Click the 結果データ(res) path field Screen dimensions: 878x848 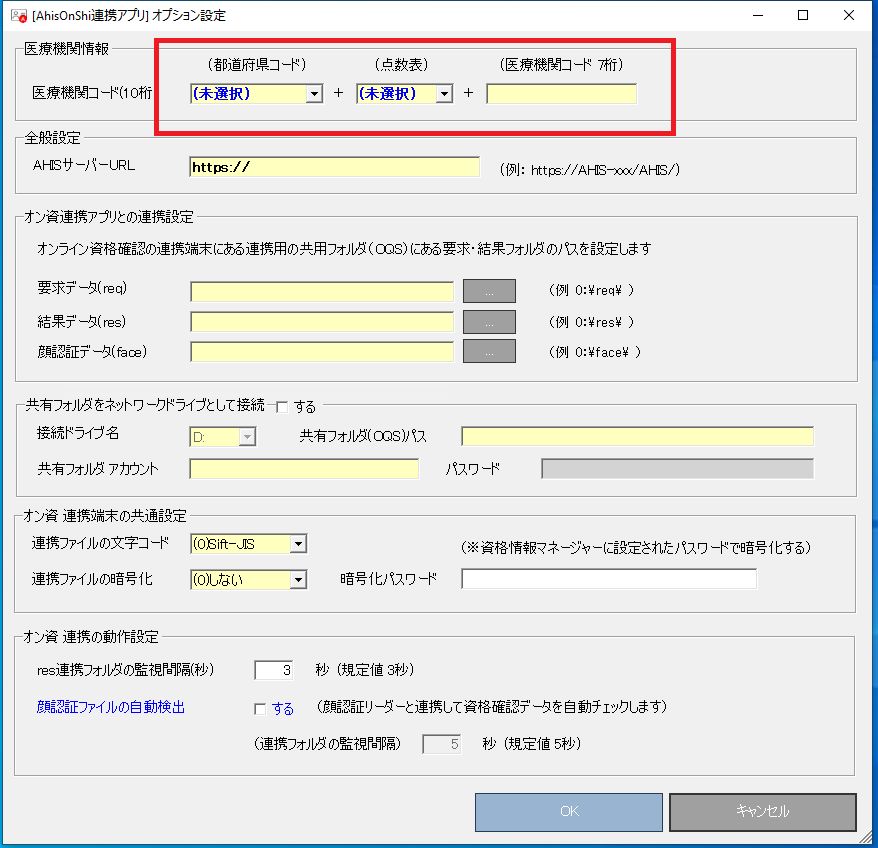pos(322,322)
